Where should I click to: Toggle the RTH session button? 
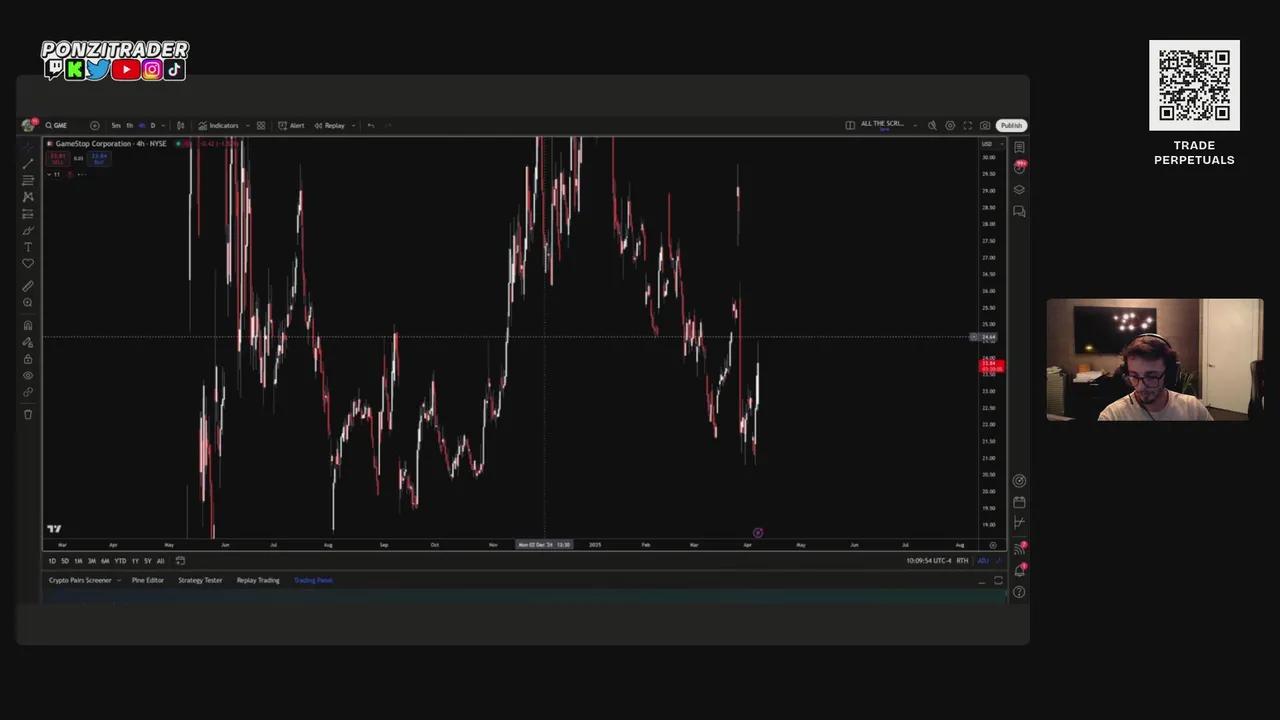point(962,561)
